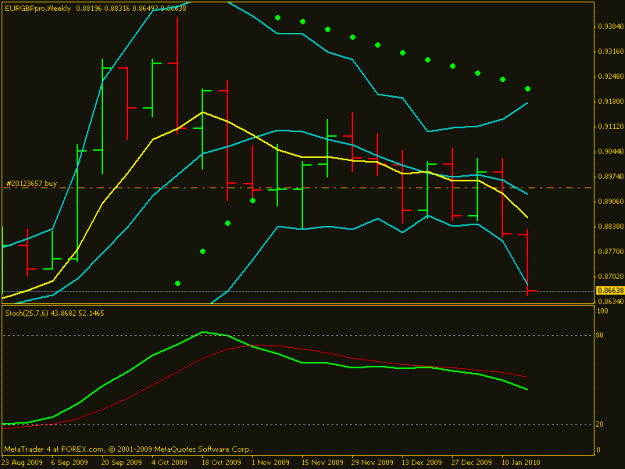Click price axis label 0.89740
625x469 pixels.
click(x=610, y=177)
